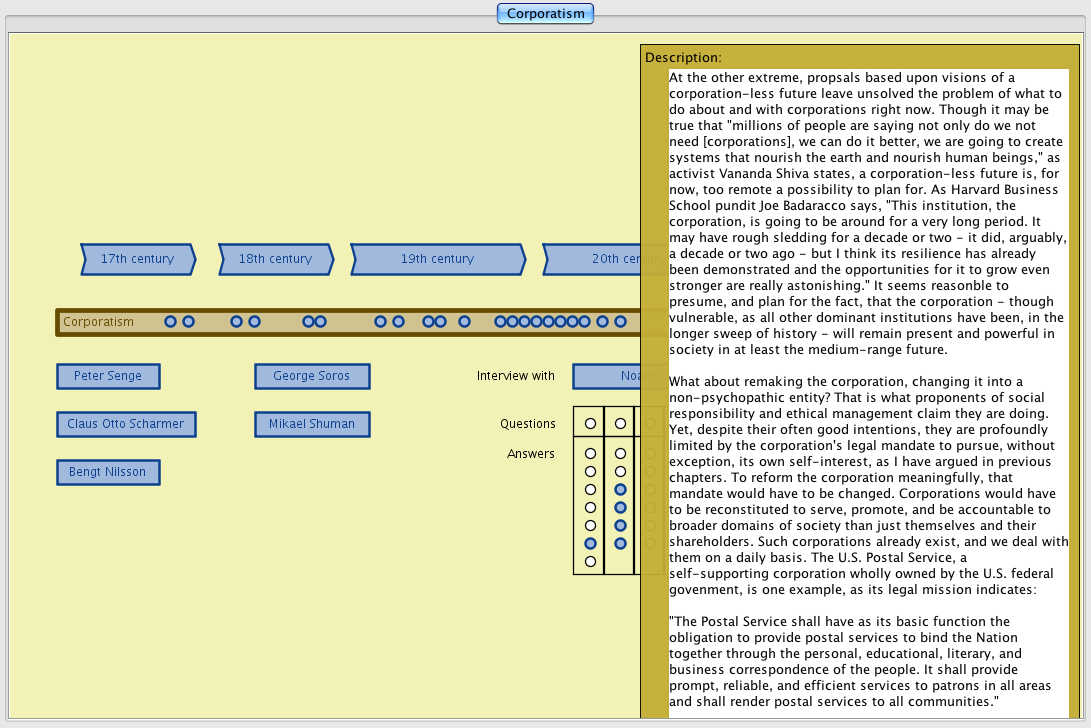Select the isolated single marker under 19th century

464,322
